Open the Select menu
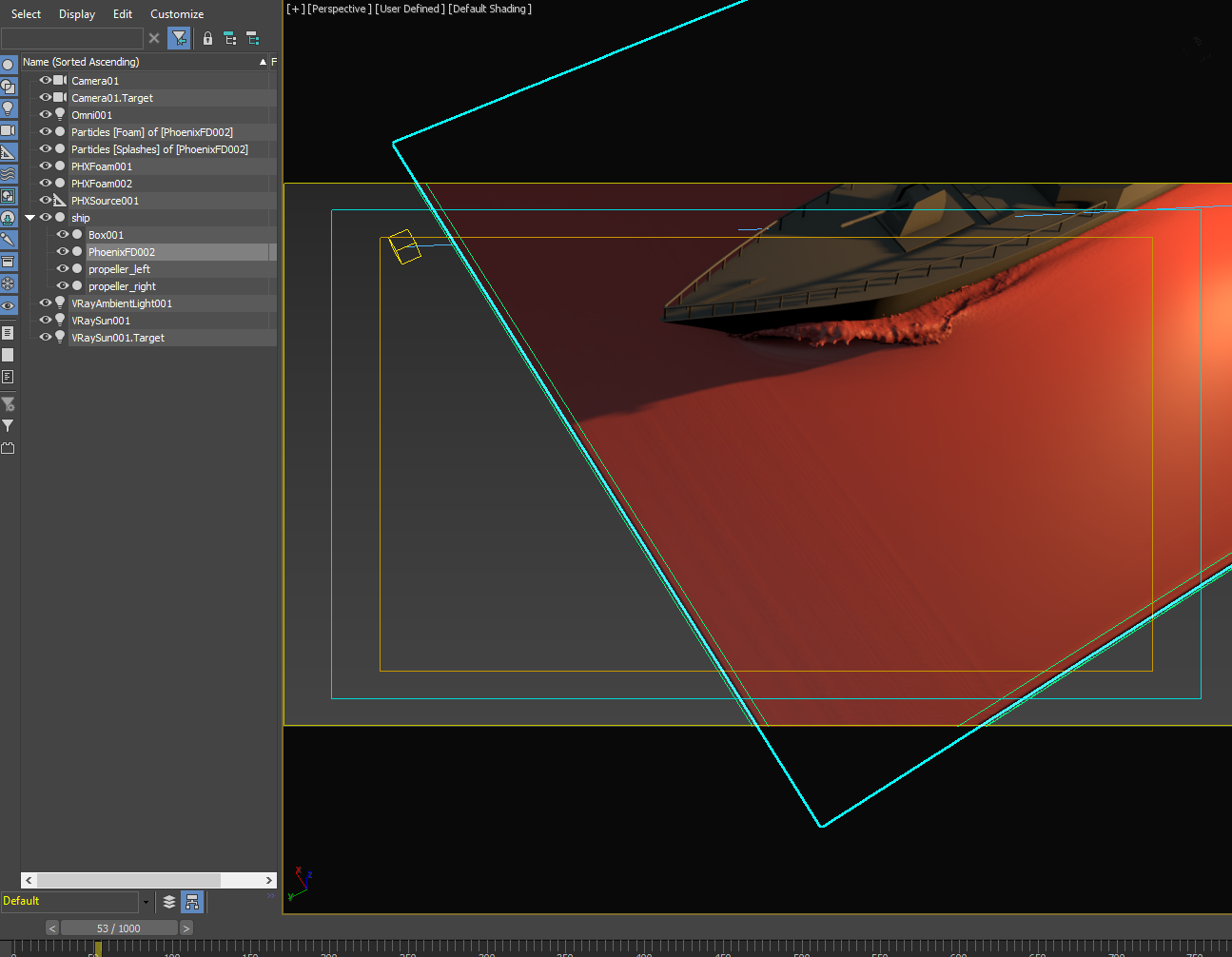The width and height of the screenshot is (1232, 957). [x=26, y=14]
